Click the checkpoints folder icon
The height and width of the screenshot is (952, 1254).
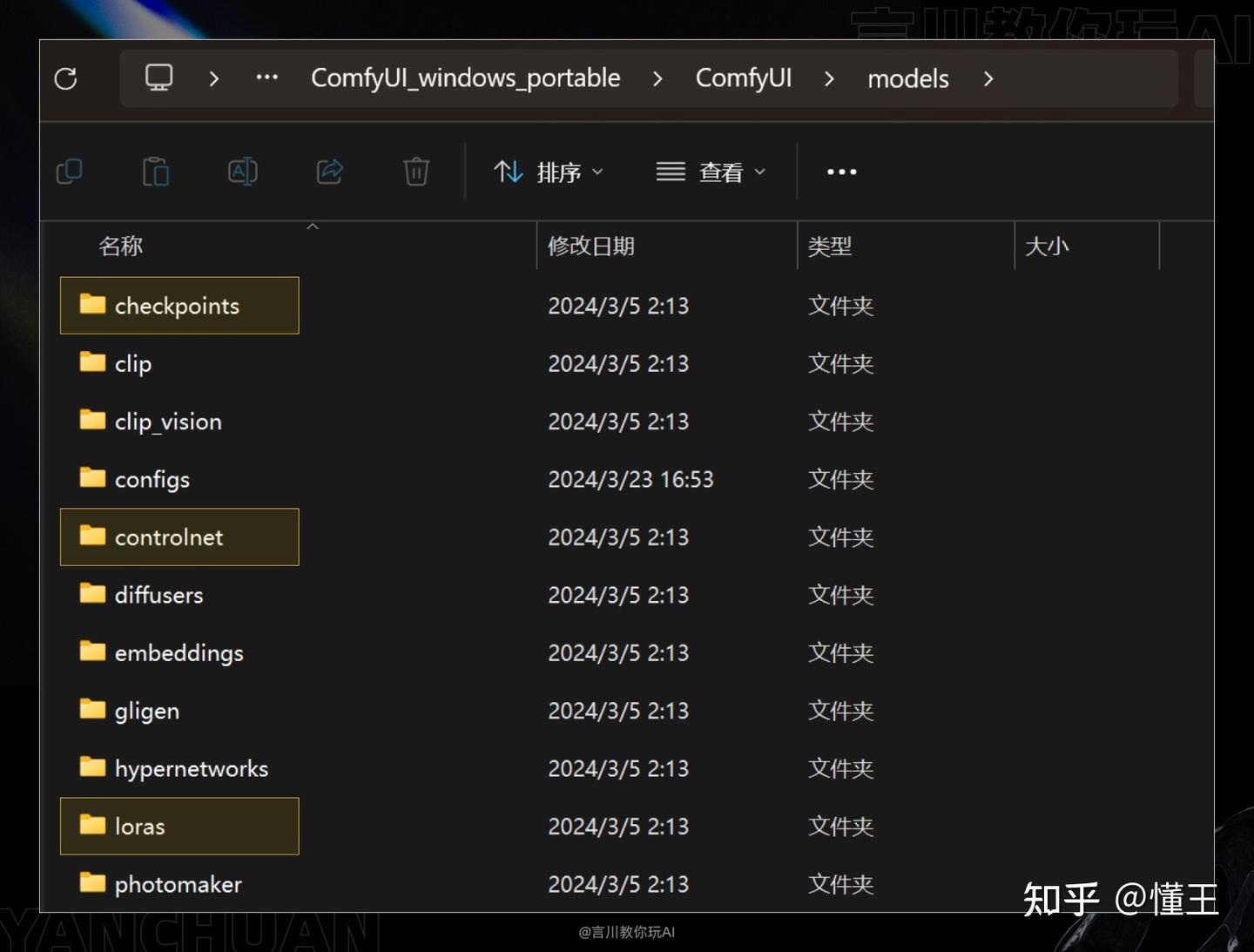pos(92,304)
